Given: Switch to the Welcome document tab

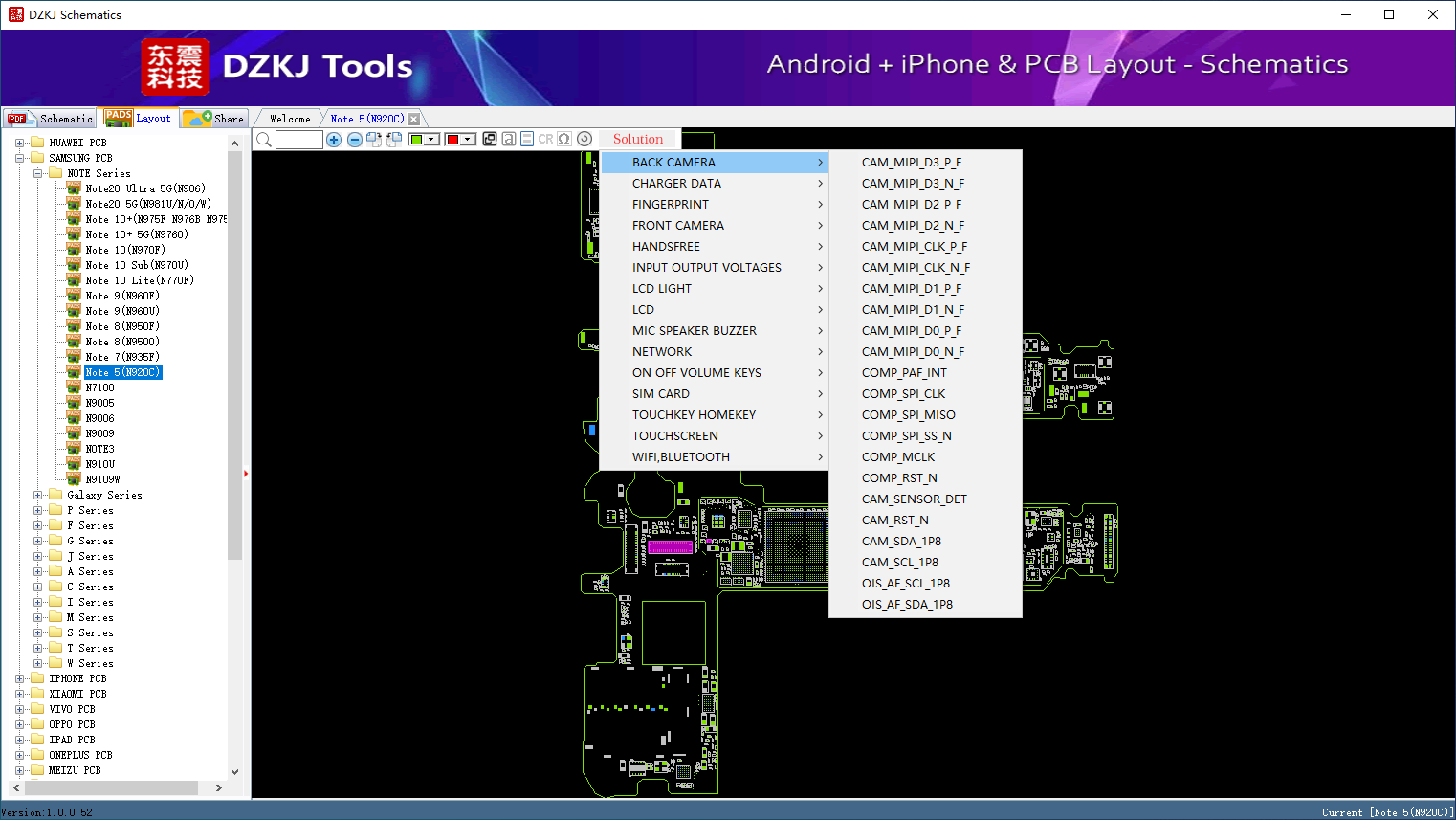Looking at the screenshot, I should point(290,119).
